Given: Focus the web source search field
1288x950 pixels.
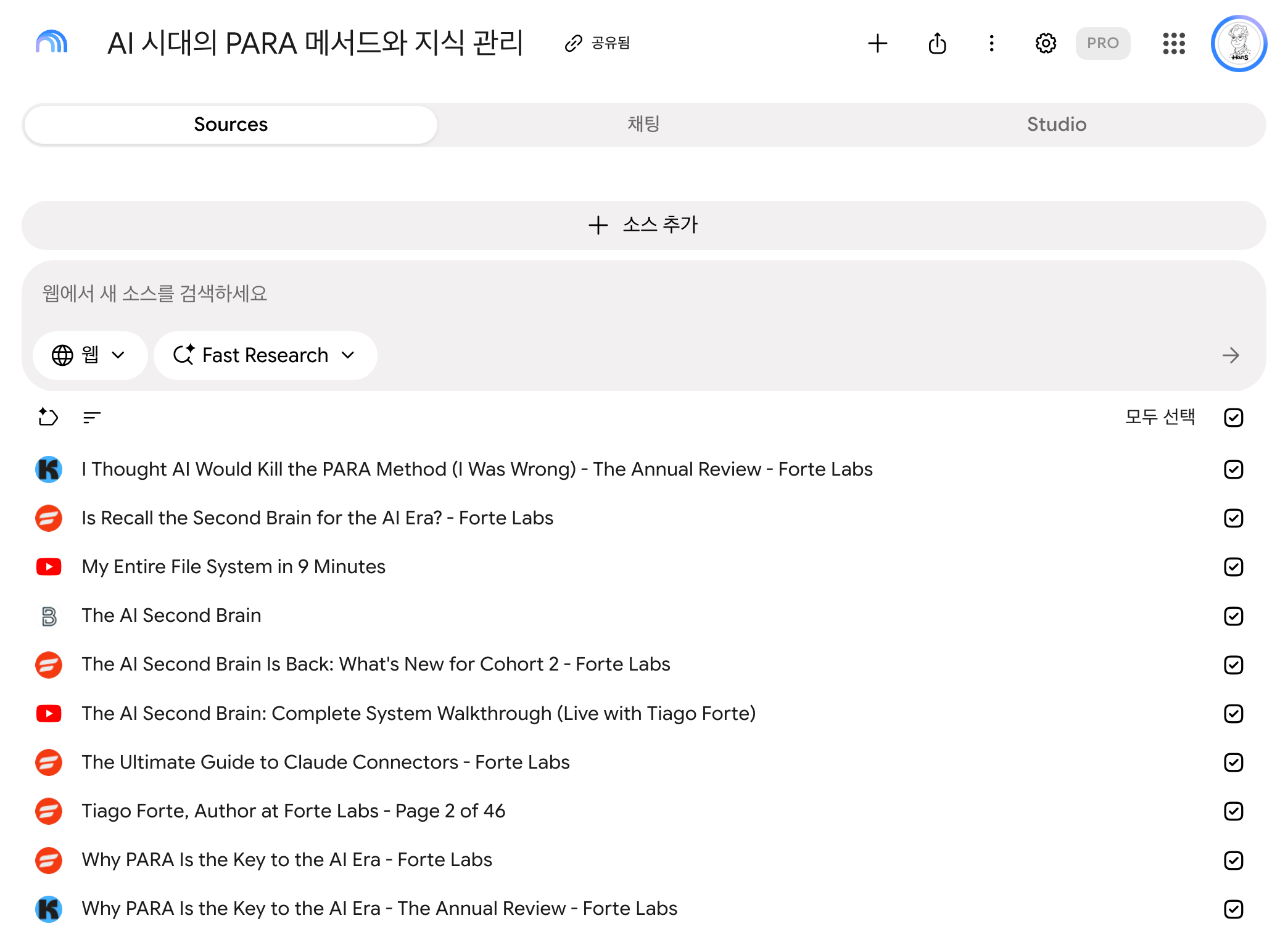Looking at the screenshot, I should coord(644,294).
